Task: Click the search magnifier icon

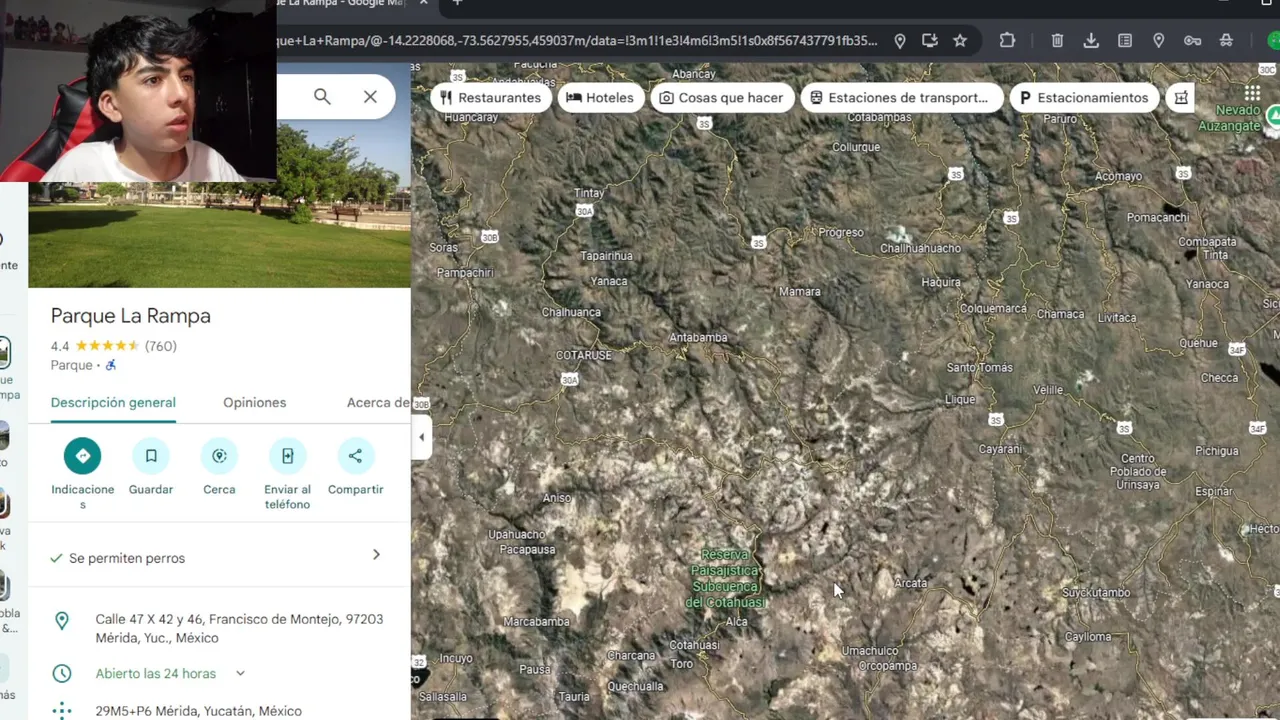Action: point(322,97)
